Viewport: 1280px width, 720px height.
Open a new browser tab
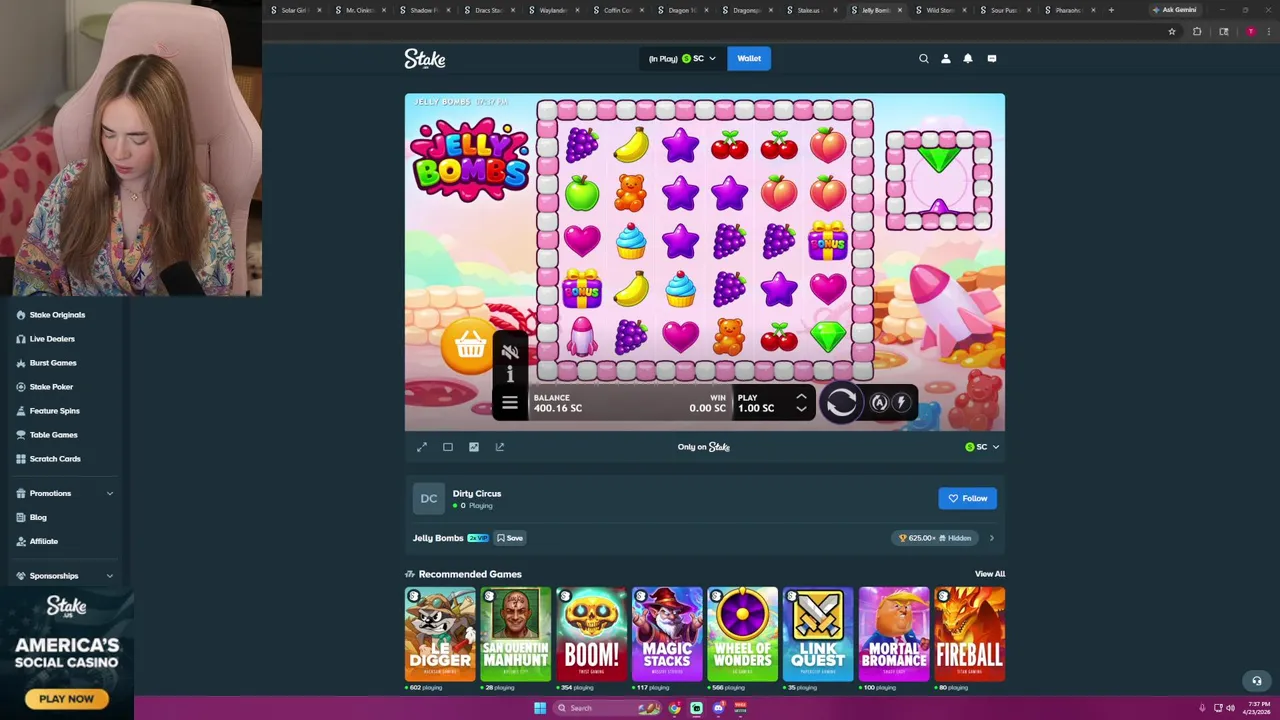click(x=1111, y=10)
